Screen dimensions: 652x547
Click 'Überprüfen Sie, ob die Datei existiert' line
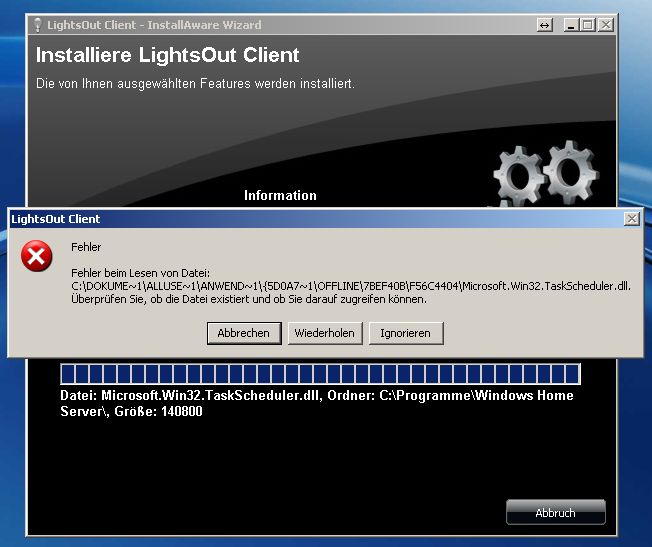tap(249, 299)
